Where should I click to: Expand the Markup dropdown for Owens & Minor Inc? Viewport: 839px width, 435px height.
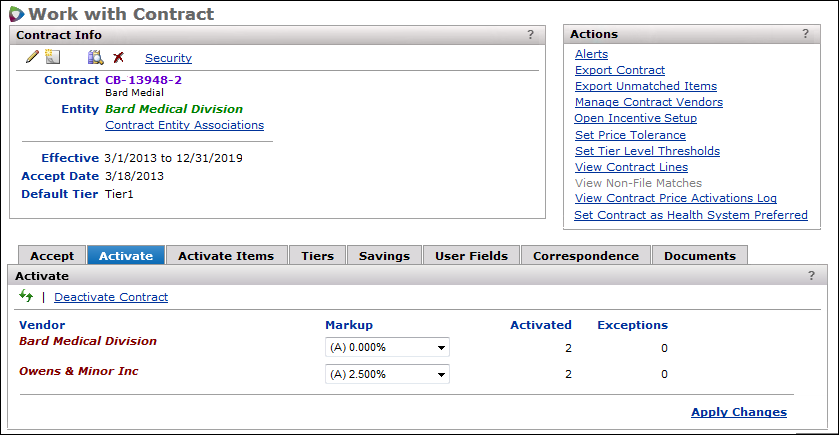(387, 374)
